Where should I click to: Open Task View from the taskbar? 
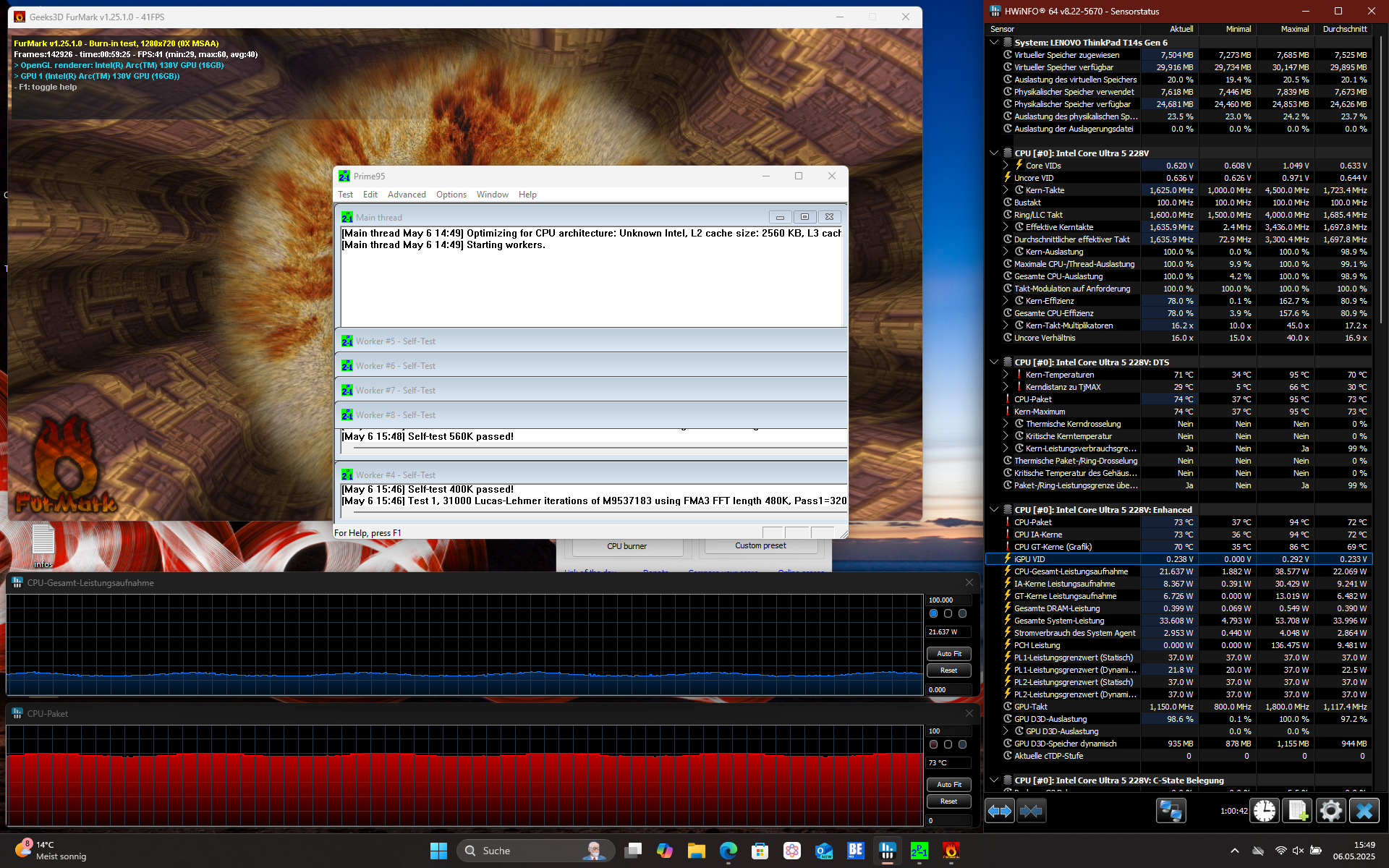coord(634,851)
